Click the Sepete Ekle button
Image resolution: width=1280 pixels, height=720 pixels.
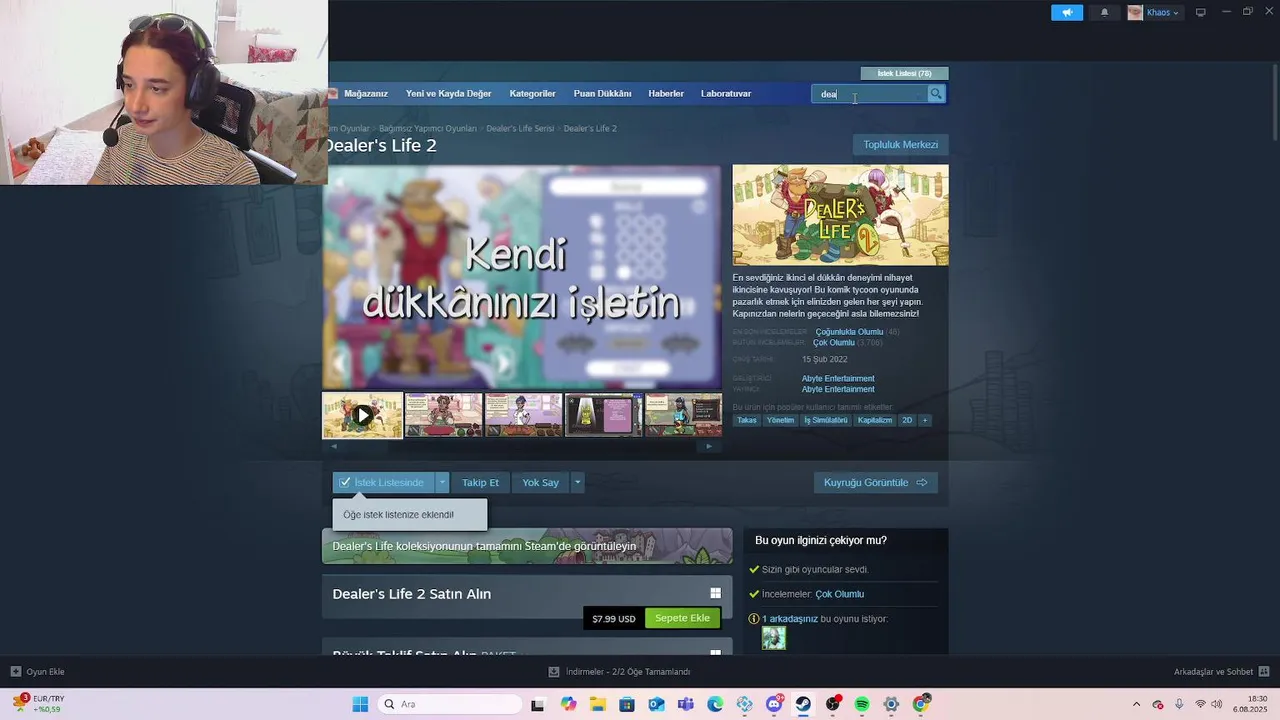(x=682, y=618)
